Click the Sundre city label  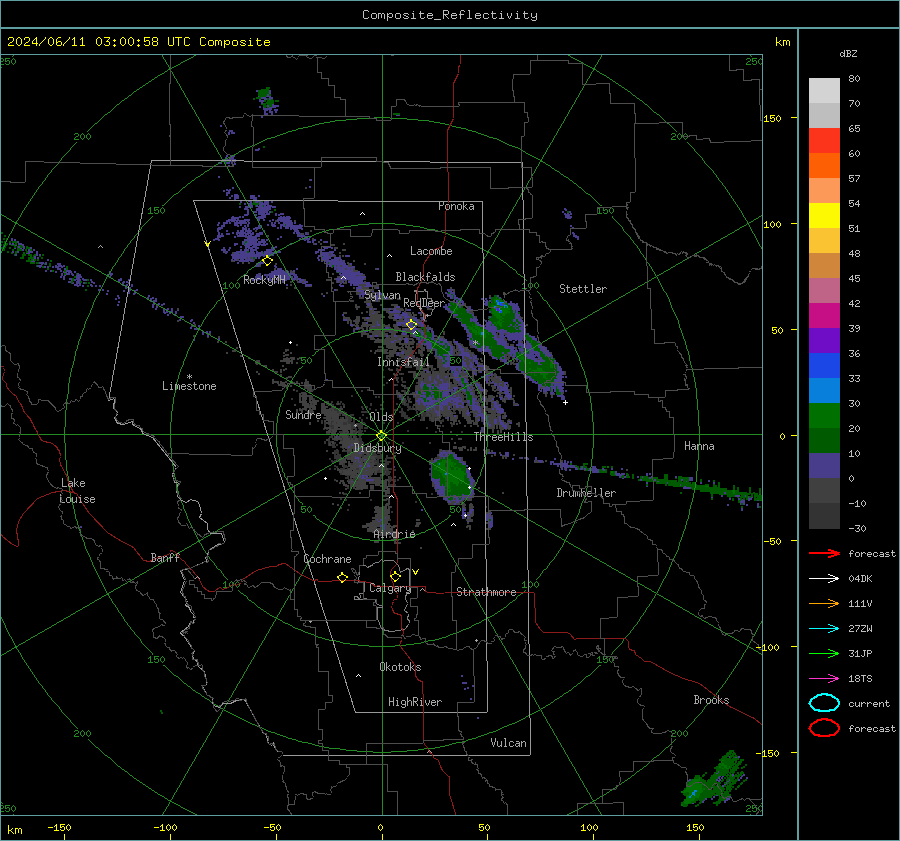303,414
